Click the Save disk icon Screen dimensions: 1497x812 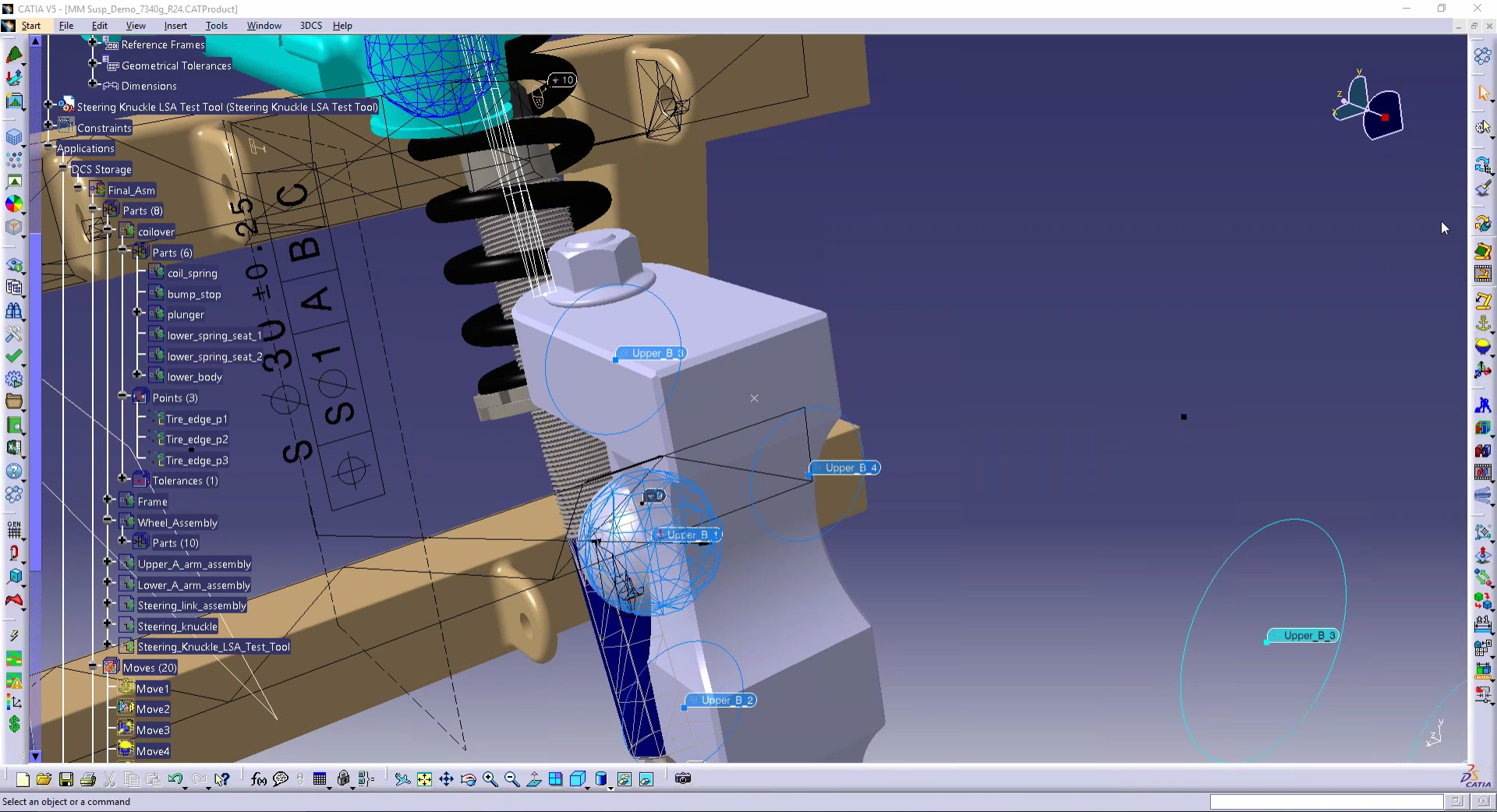[66, 779]
